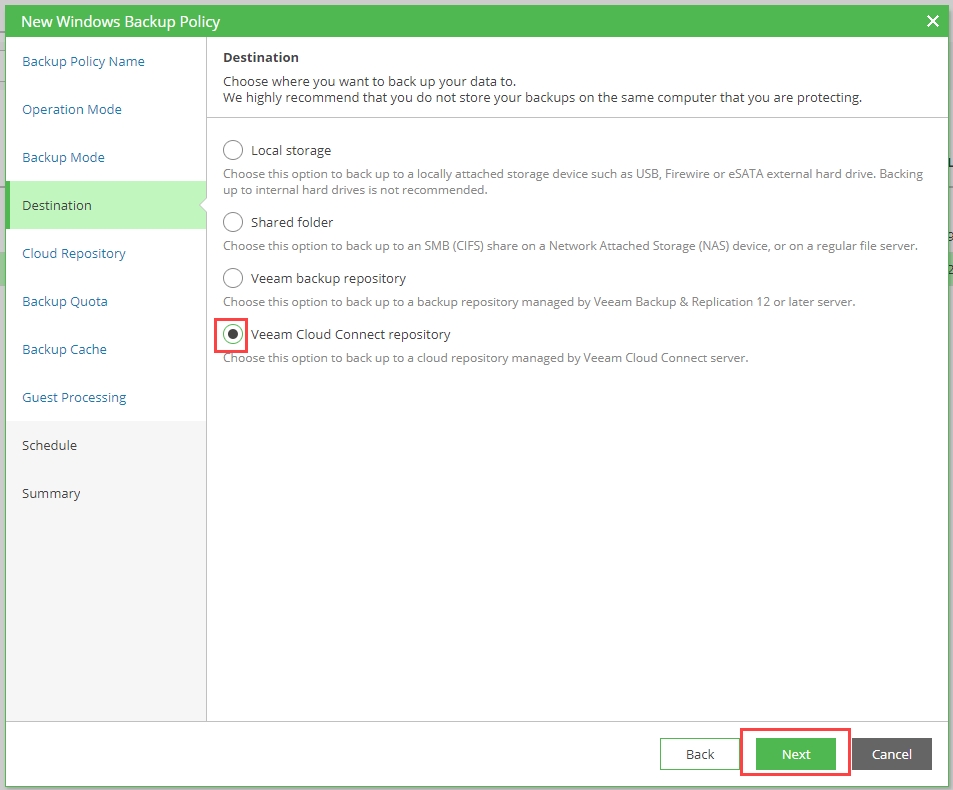
Task: Cancel the backup policy wizard
Action: point(891,754)
